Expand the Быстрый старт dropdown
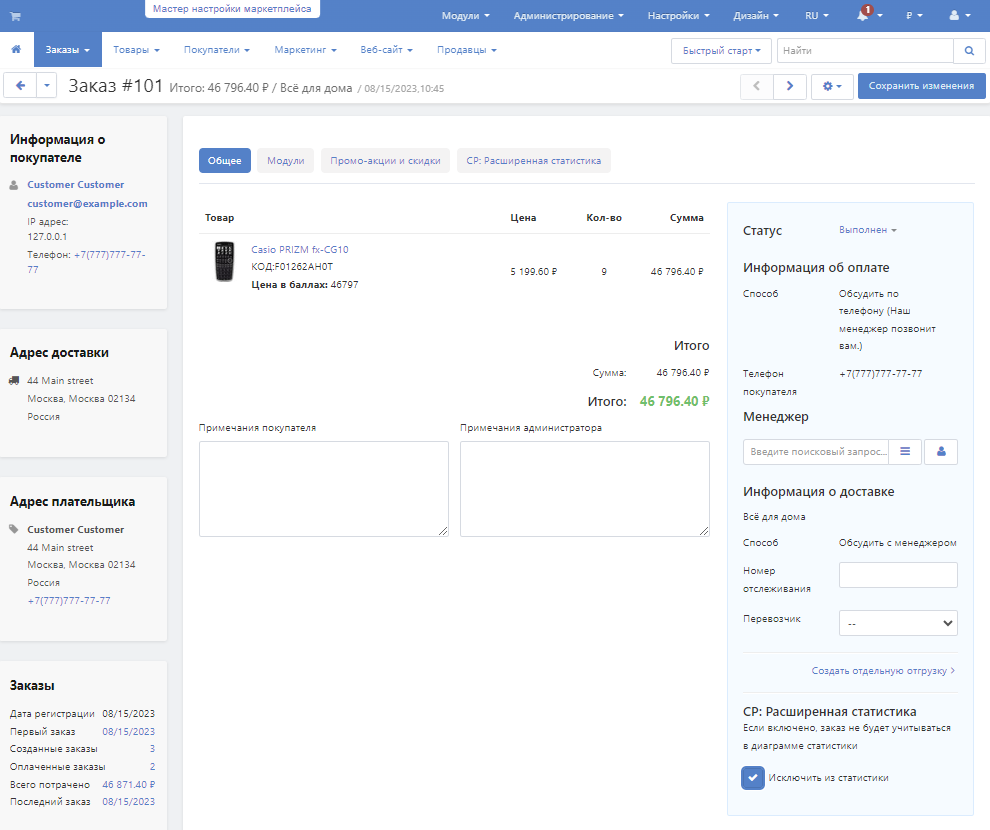This screenshot has width=990, height=830. point(721,50)
